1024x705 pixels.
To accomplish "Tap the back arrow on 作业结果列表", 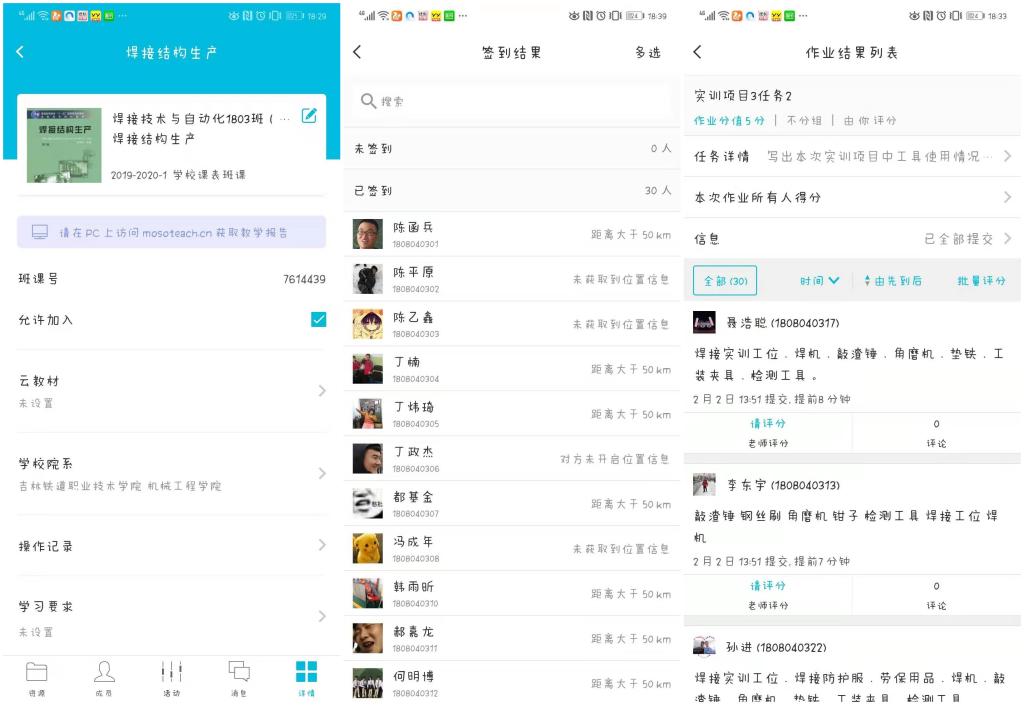I will [x=698, y=53].
